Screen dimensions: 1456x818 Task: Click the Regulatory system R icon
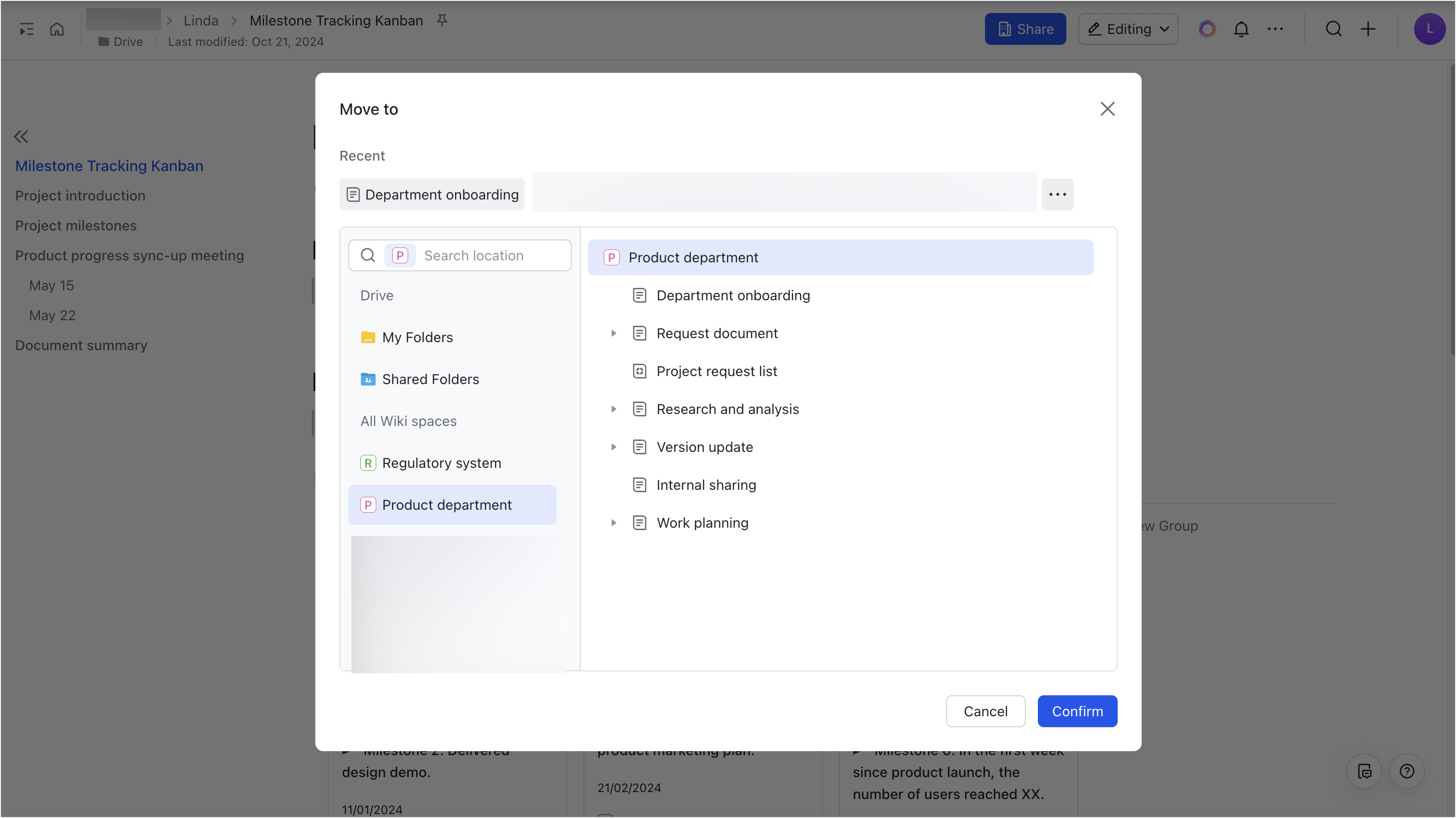click(x=368, y=463)
